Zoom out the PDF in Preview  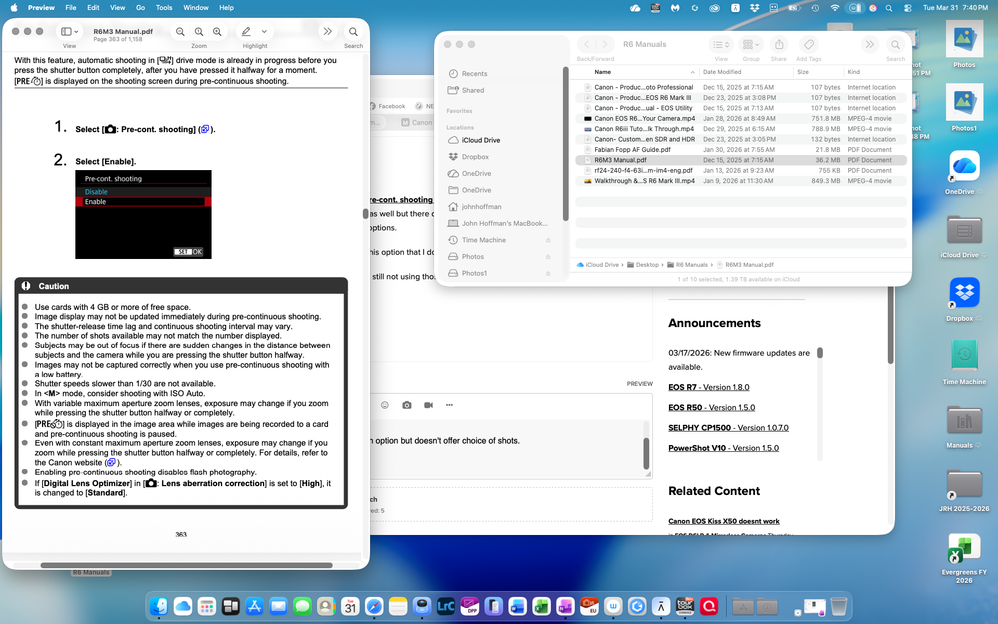point(181,31)
